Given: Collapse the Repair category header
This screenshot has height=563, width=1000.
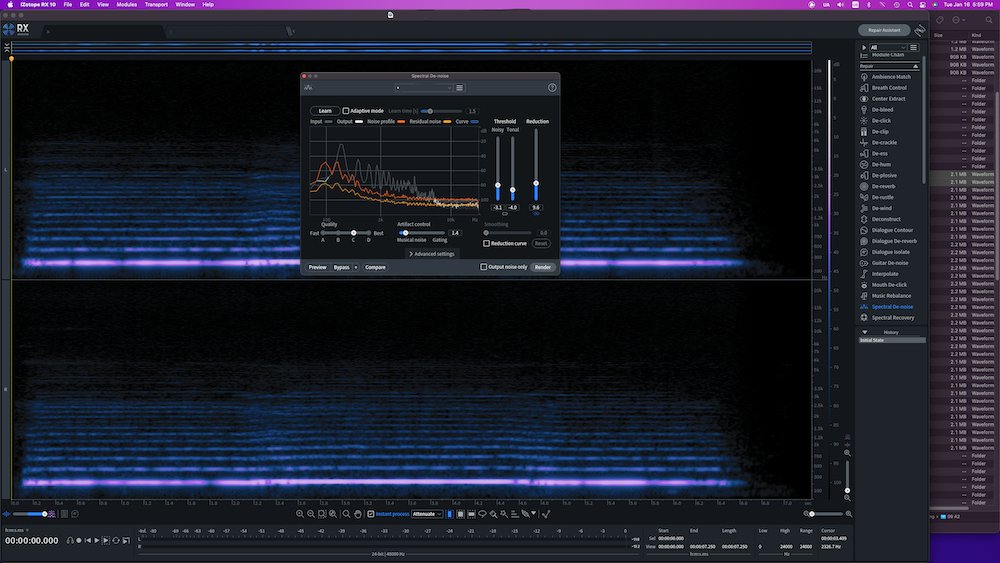Looking at the screenshot, I should pyautogui.click(x=889, y=66).
